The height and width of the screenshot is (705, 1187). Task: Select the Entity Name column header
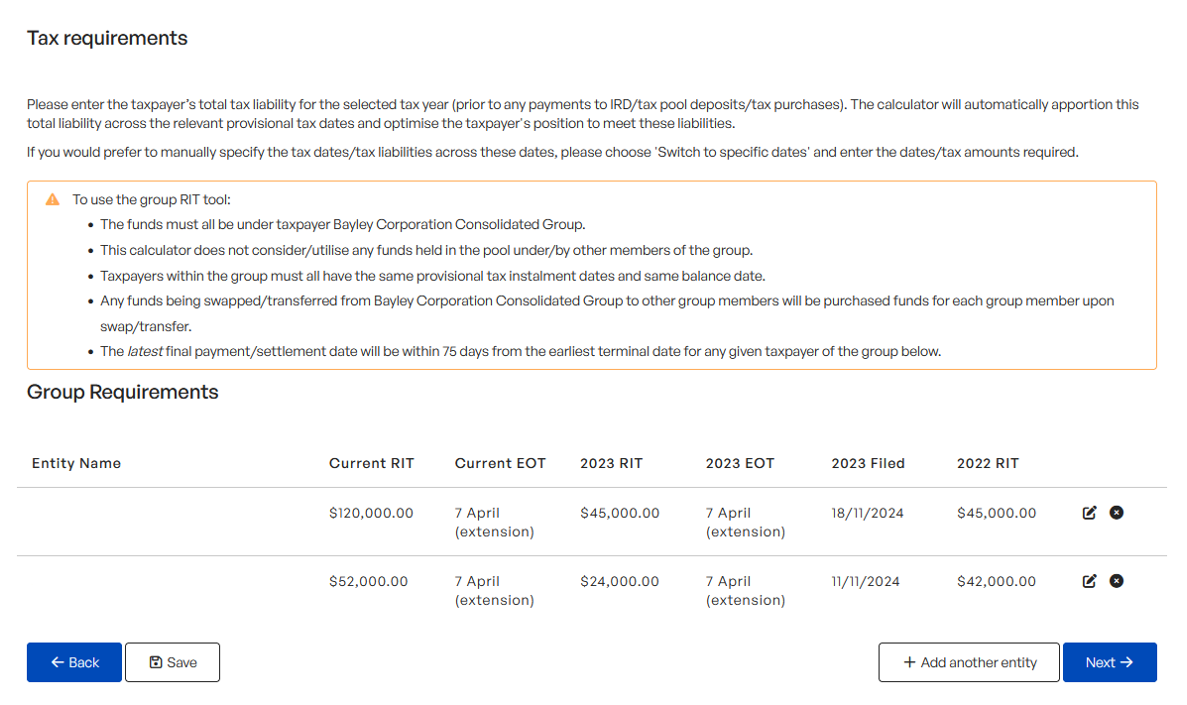pyautogui.click(x=76, y=463)
